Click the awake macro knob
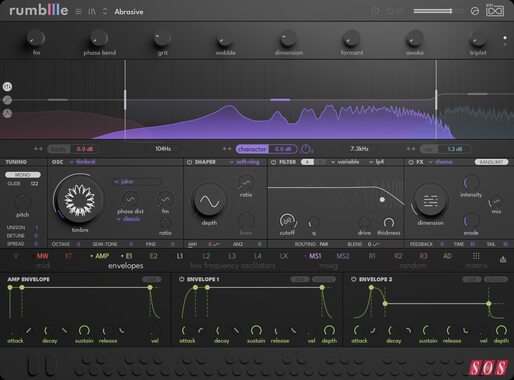Screen dimensions: 514x380 click(x=414, y=39)
